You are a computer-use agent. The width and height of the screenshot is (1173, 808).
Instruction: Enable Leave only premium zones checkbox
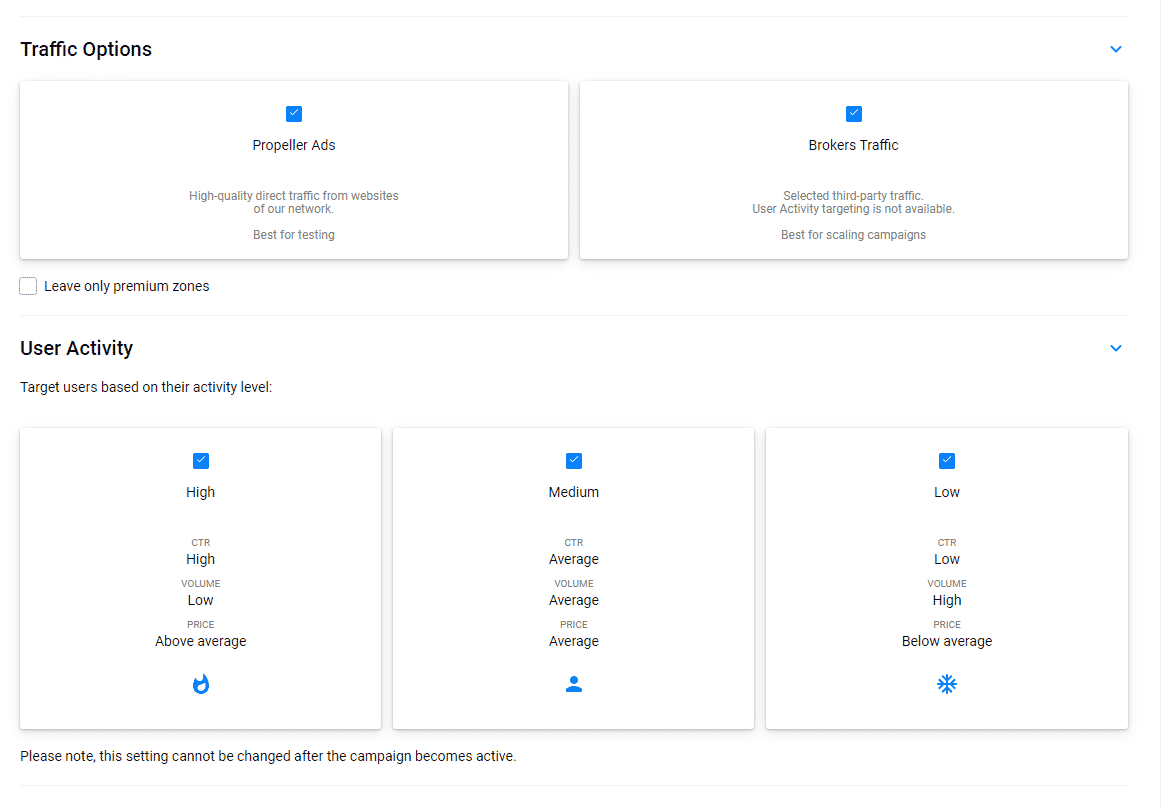point(28,286)
